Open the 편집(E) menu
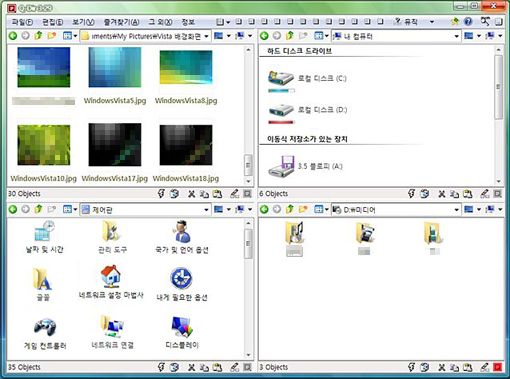 coord(52,22)
